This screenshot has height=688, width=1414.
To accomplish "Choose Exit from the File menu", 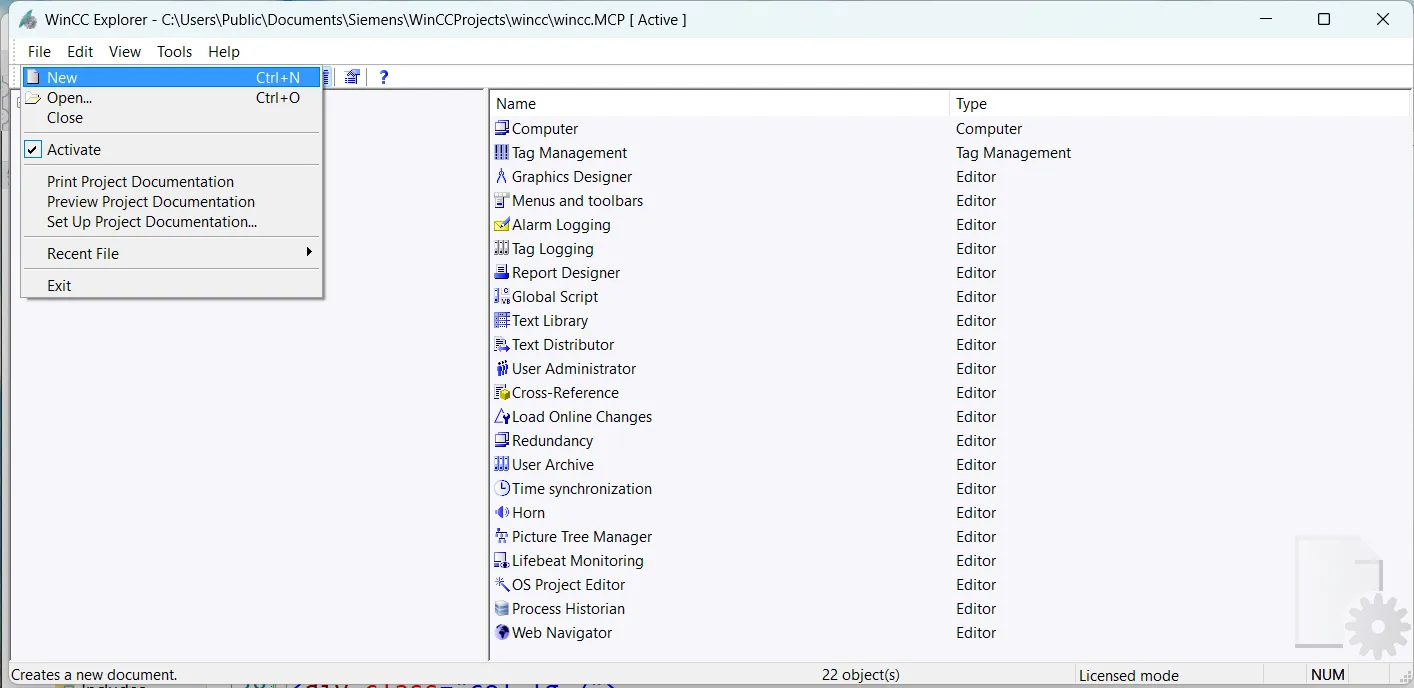I will 171,285.
